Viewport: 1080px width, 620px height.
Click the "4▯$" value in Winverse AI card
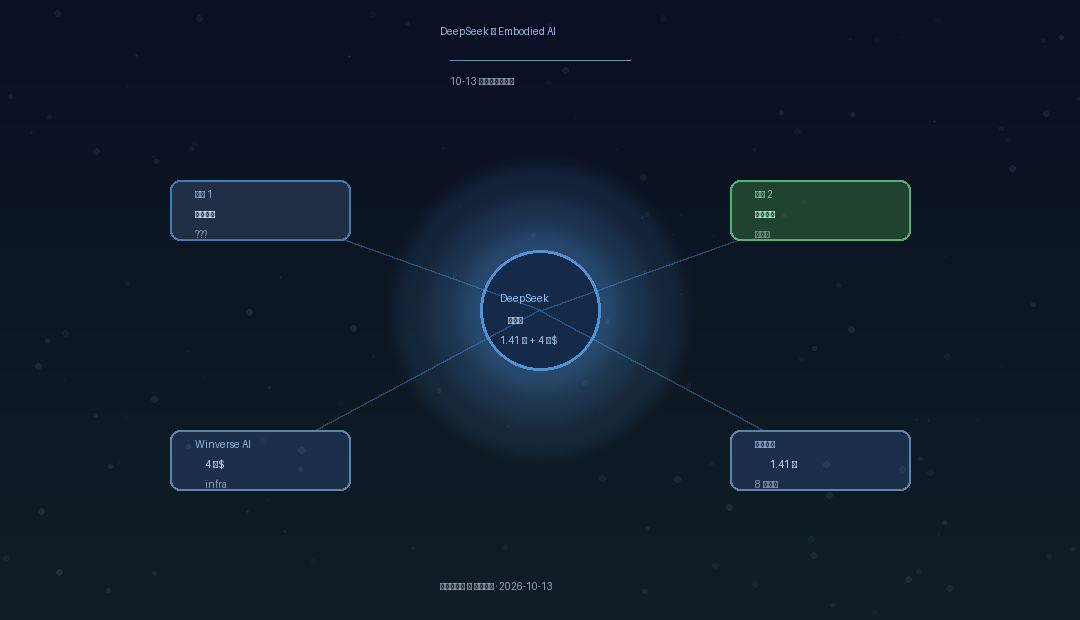point(215,464)
